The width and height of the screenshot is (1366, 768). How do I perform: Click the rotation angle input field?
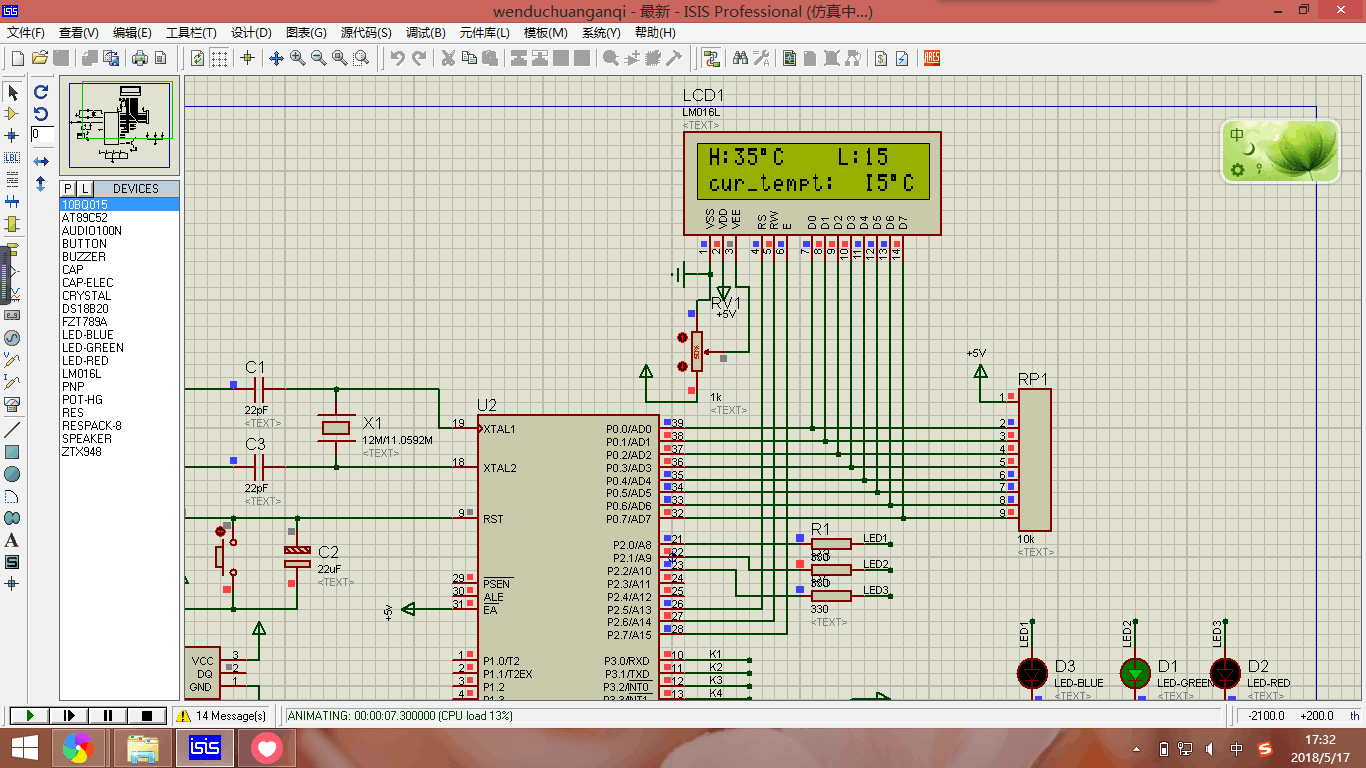(42, 134)
